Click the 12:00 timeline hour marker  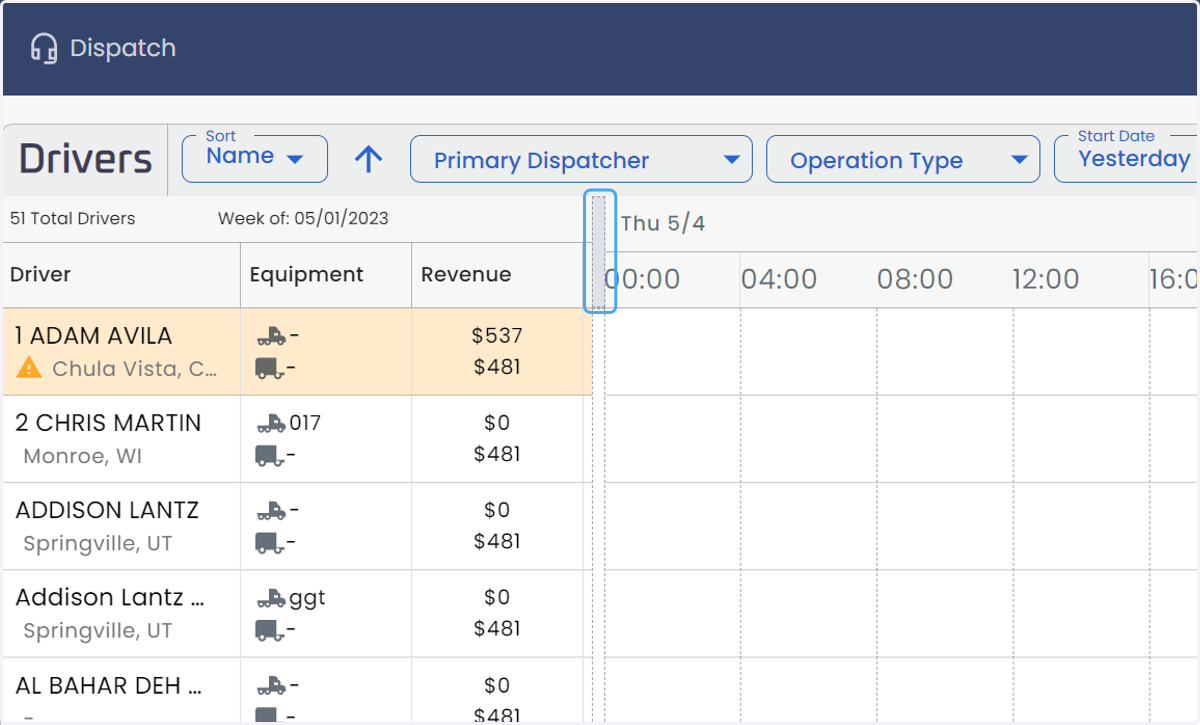click(x=1046, y=279)
